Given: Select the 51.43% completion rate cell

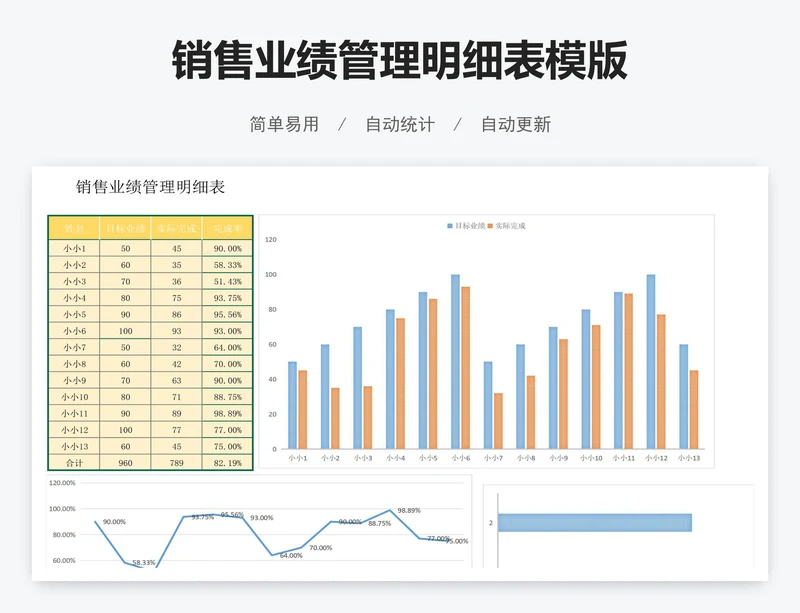Looking at the screenshot, I should click(x=228, y=281).
